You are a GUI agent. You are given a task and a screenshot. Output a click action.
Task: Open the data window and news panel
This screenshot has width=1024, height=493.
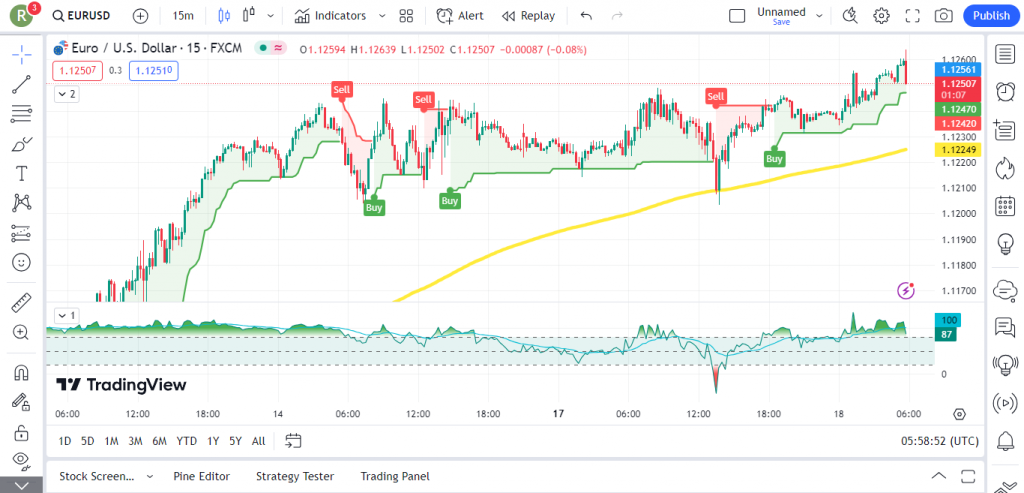1004,130
